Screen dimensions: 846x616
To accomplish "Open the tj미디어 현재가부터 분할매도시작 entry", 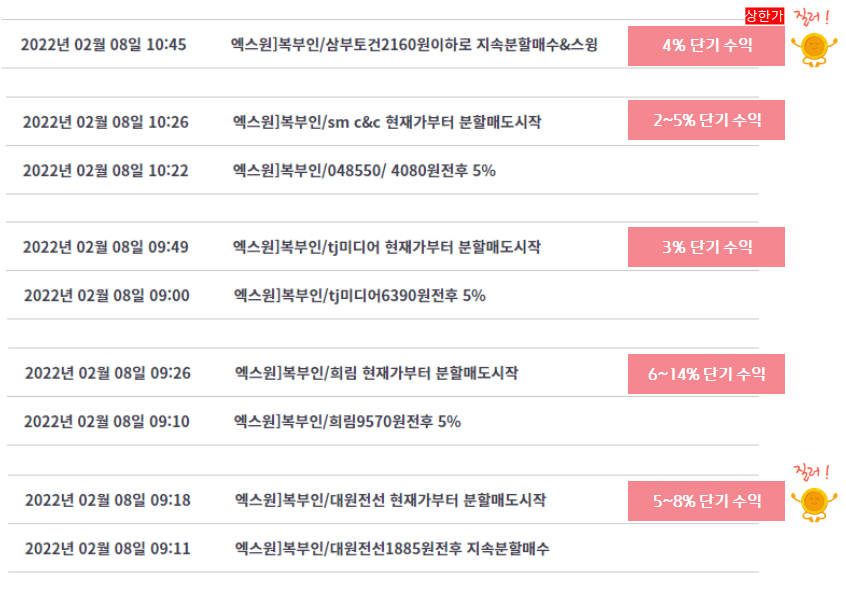I will [x=387, y=247].
